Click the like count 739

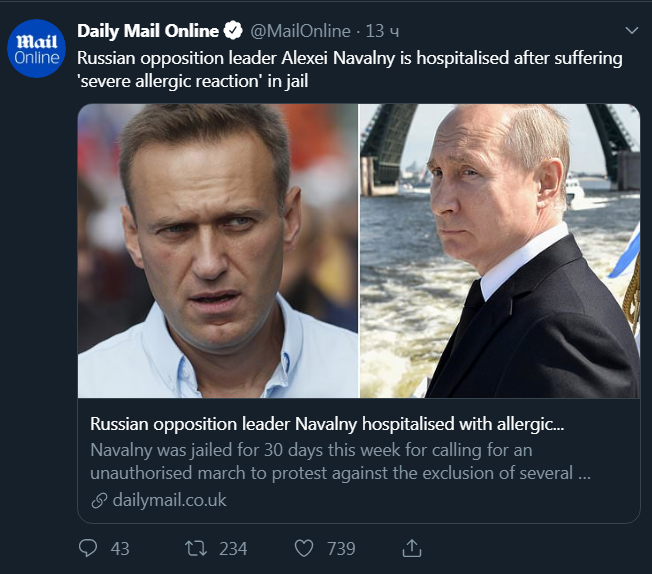[341, 548]
